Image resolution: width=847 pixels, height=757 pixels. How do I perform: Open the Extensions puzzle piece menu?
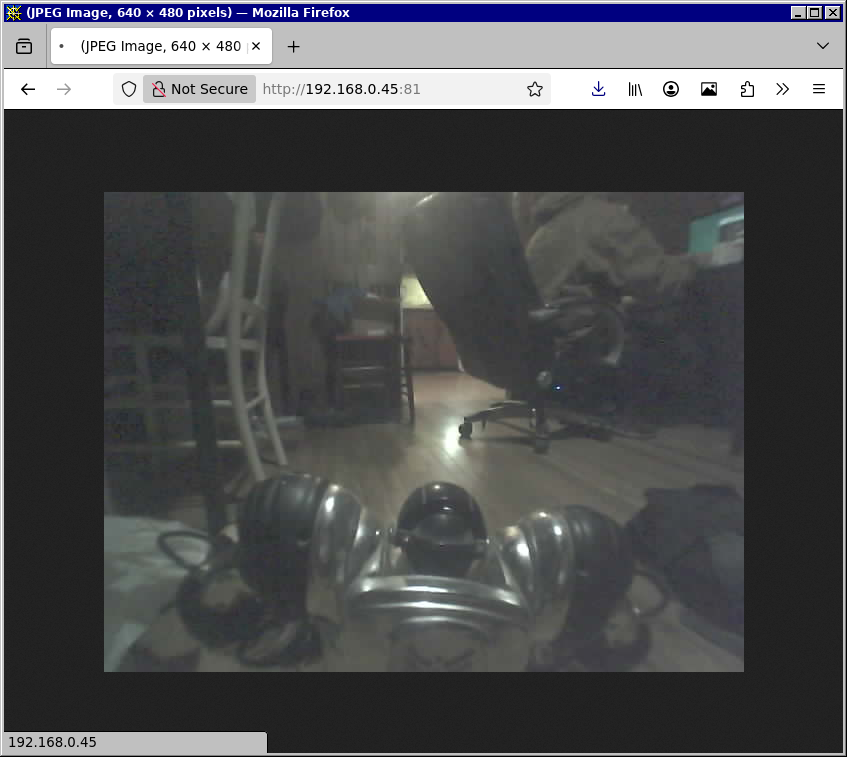[747, 89]
